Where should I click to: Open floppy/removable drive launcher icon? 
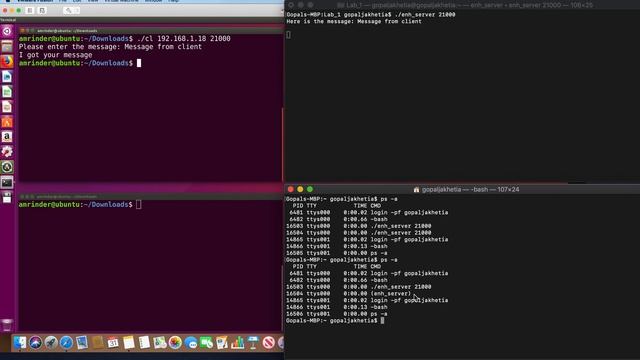(7, 198)
